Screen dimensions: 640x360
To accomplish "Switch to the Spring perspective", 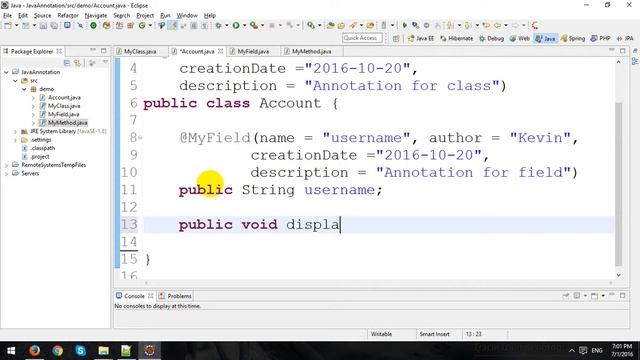I will pos(573,38).
